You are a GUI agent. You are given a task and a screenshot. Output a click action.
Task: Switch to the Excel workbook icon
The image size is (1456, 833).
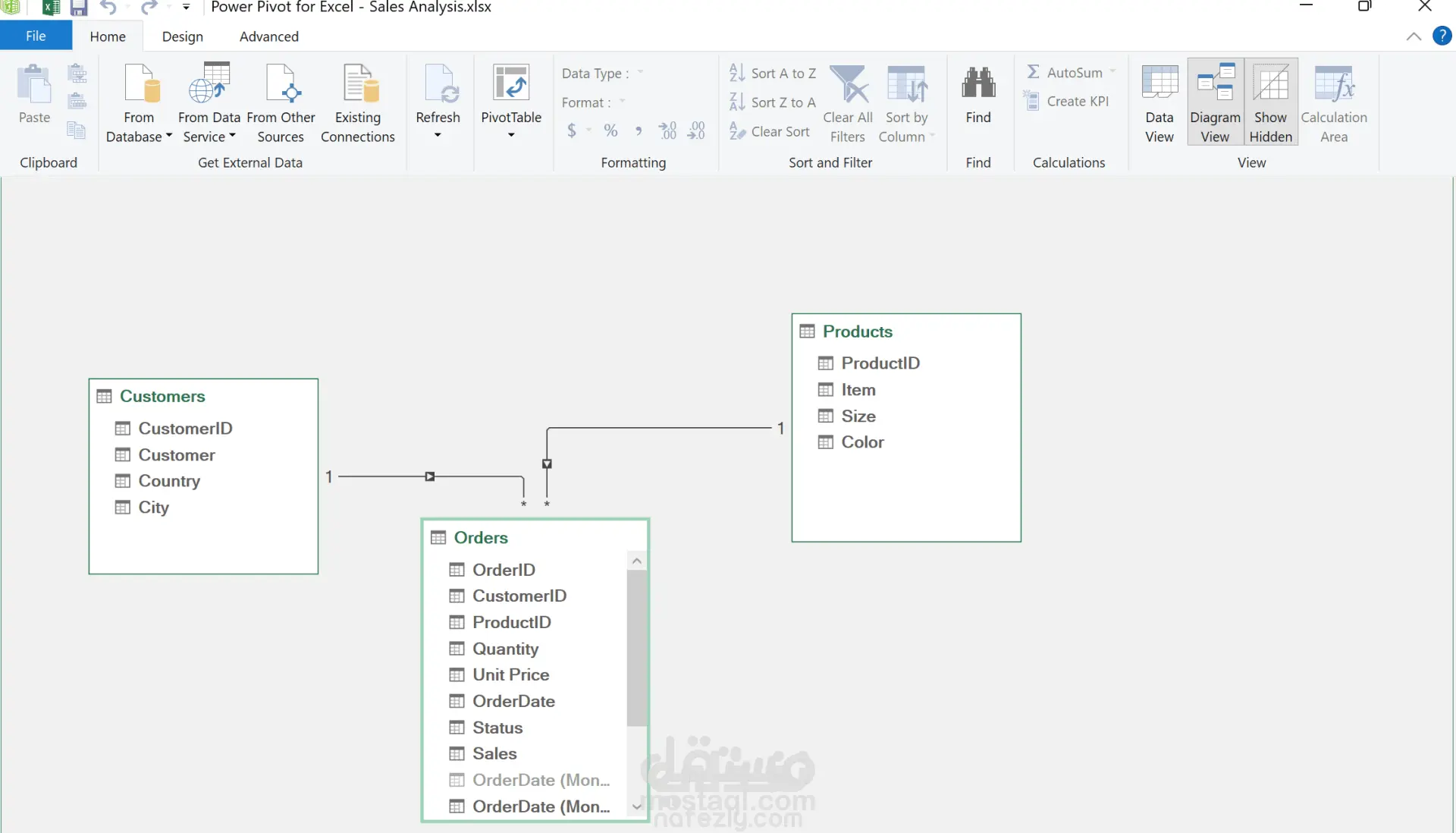(51, 8)
